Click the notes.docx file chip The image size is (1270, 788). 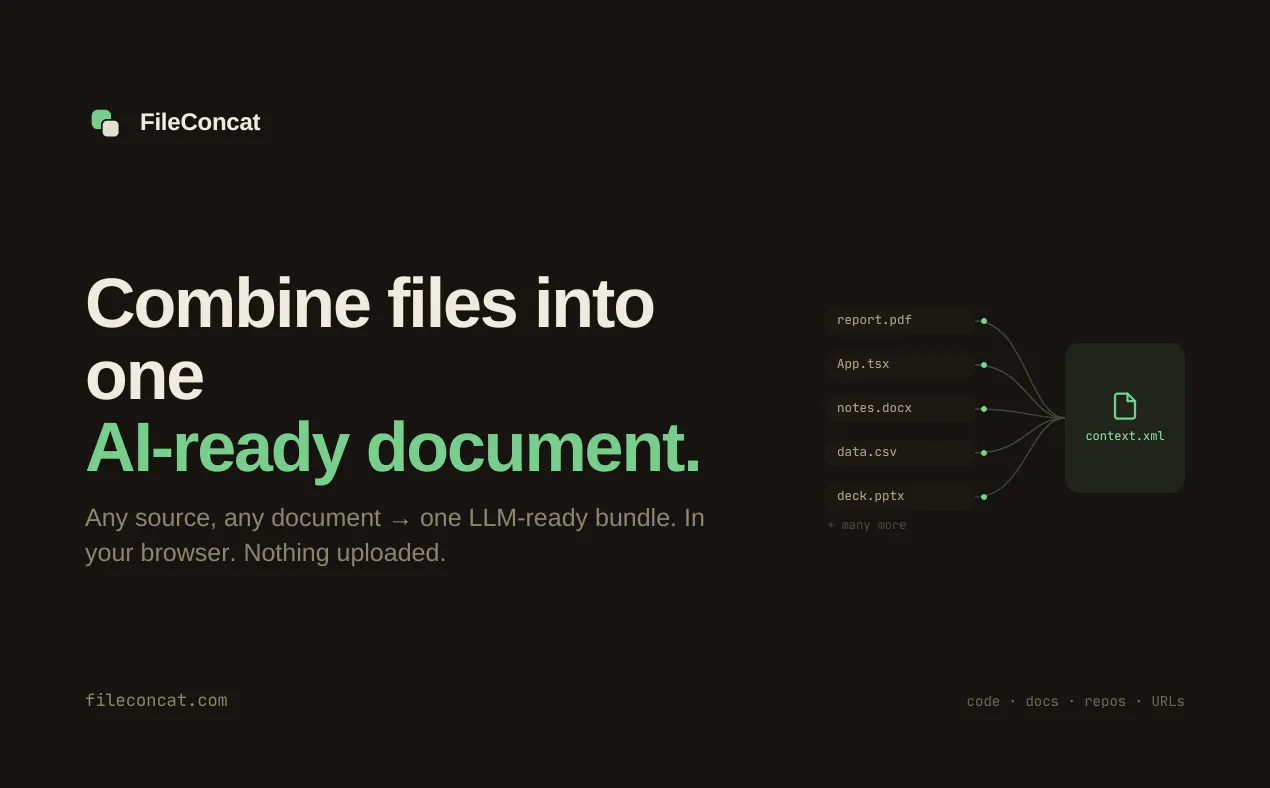(x=900, y=408)
